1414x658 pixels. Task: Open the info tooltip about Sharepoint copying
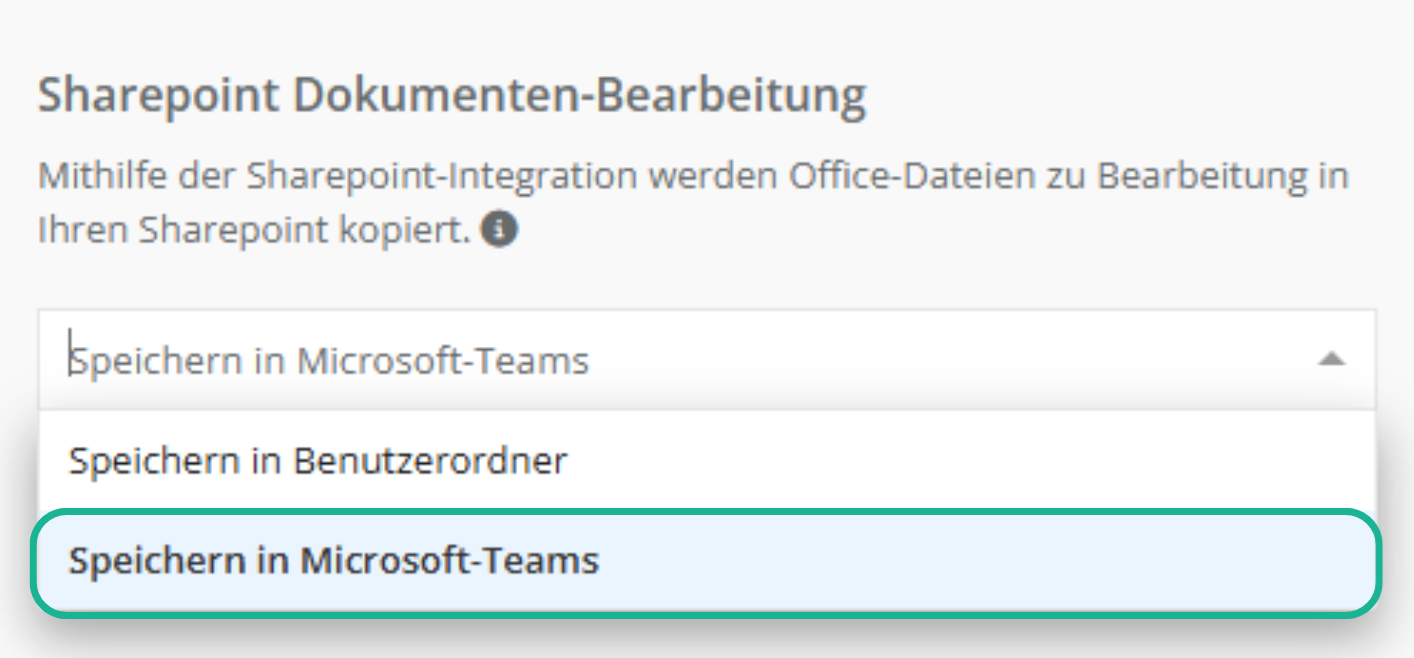tap(499, 230)
